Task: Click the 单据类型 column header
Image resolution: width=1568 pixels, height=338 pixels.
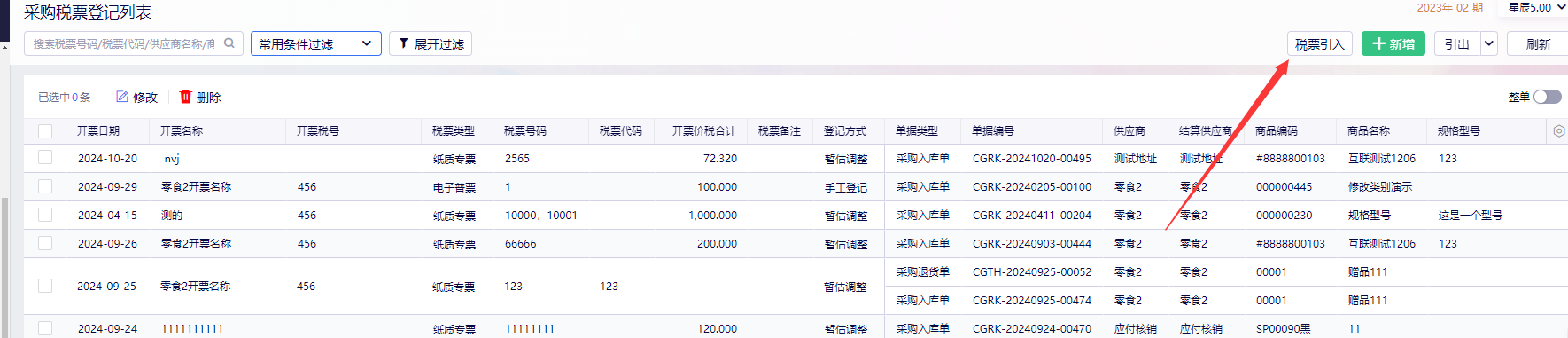Action: click(917, 130)
